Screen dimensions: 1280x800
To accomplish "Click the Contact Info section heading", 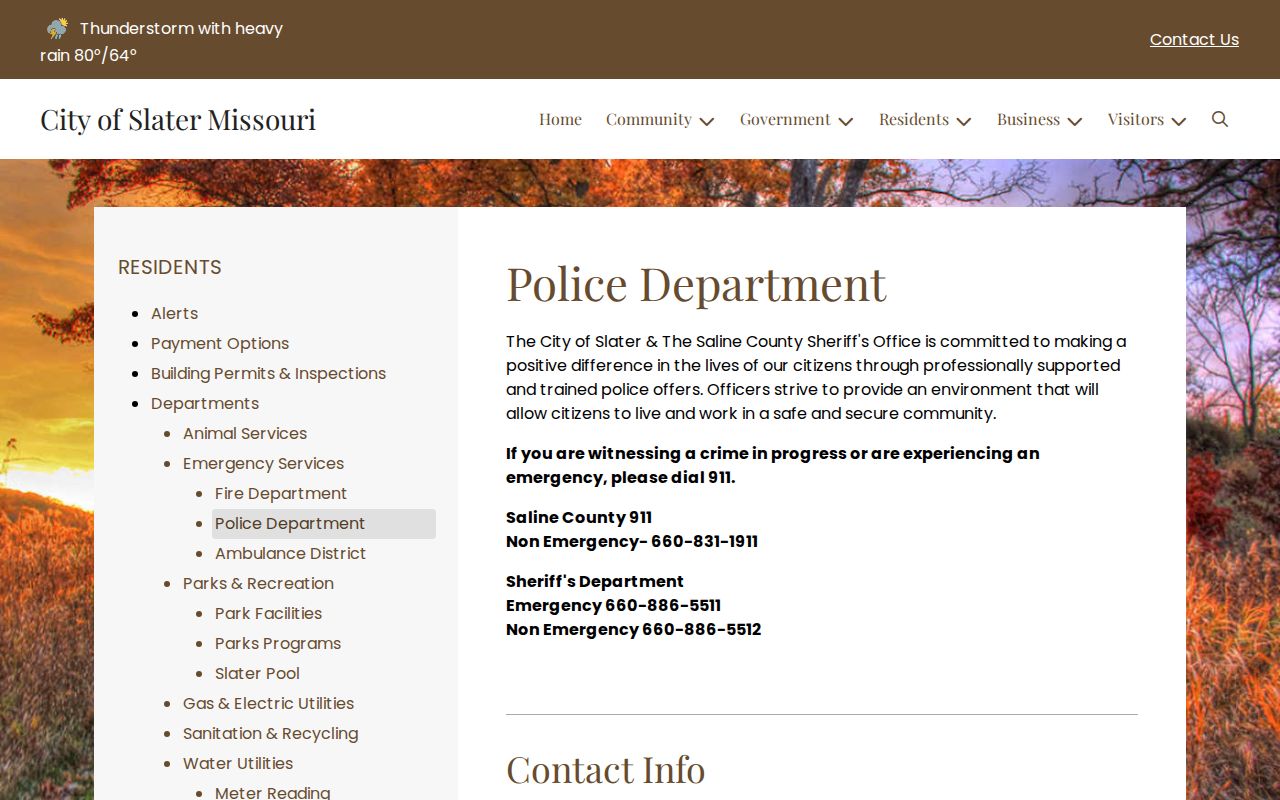I will (x=605, y=770).
